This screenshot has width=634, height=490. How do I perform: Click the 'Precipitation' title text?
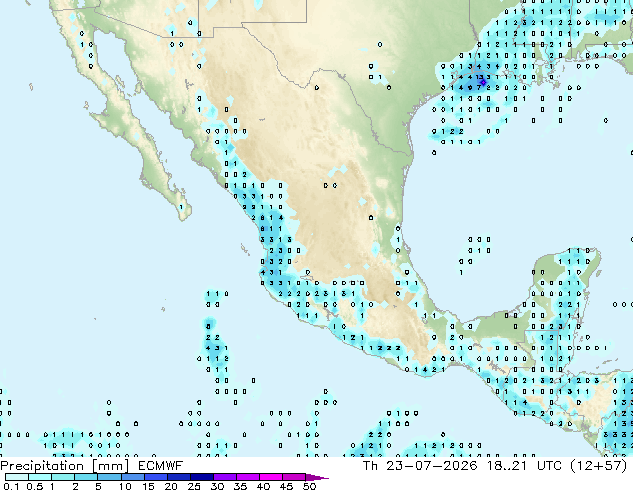coord(42,466)
